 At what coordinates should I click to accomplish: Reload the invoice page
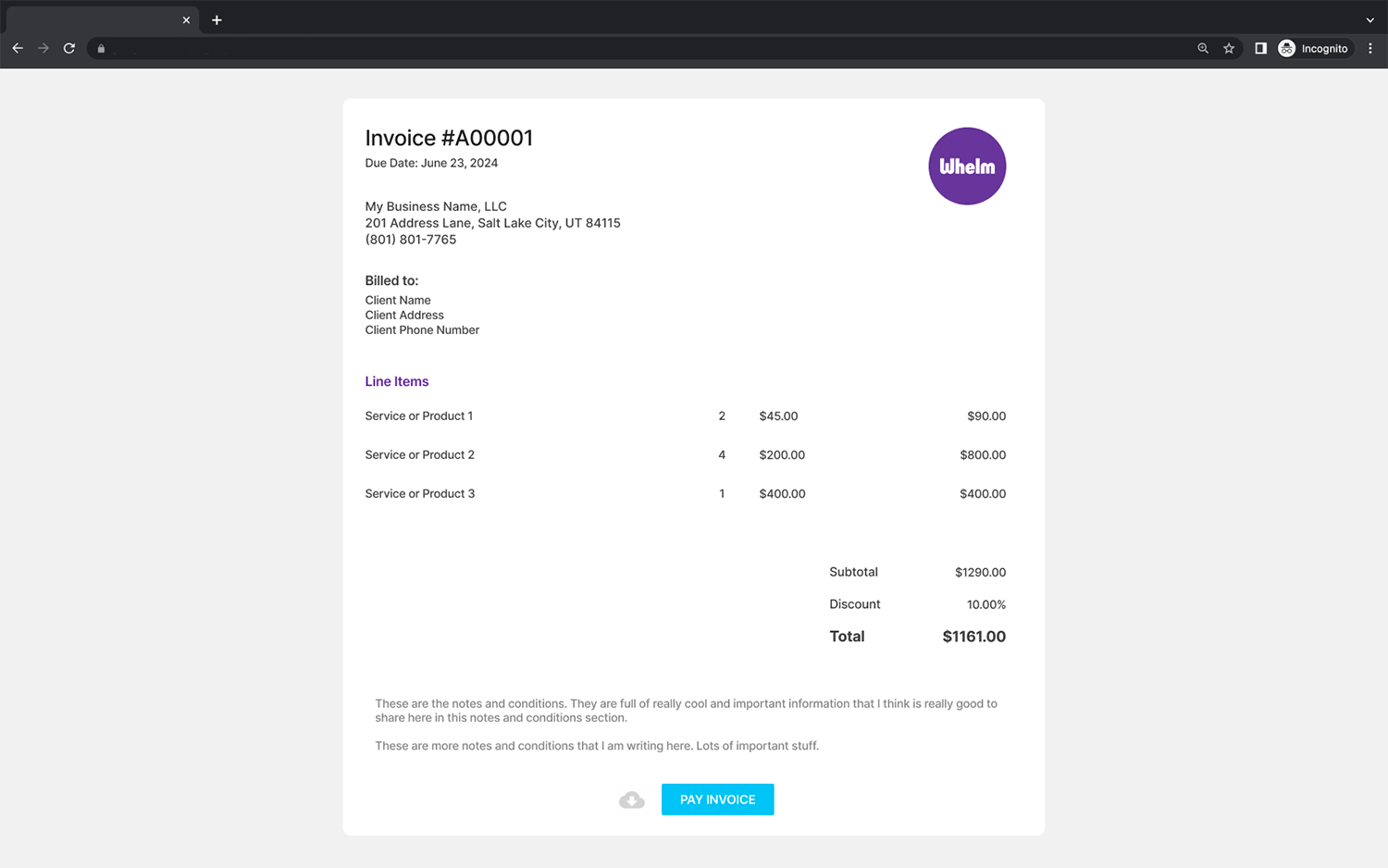[x=69, y=48]
